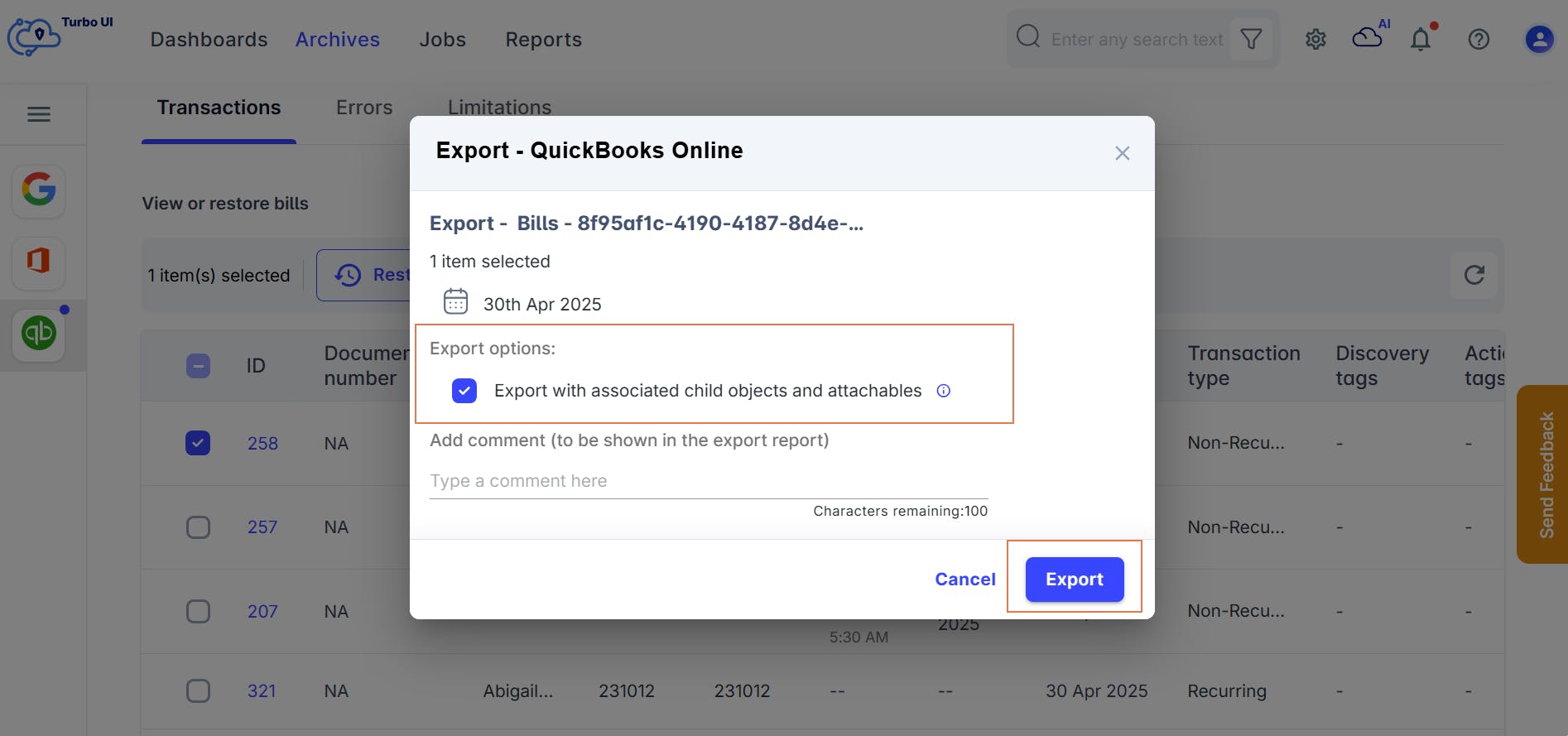
Task: Uncheck export with associated child objects
Action: [464, 391]
